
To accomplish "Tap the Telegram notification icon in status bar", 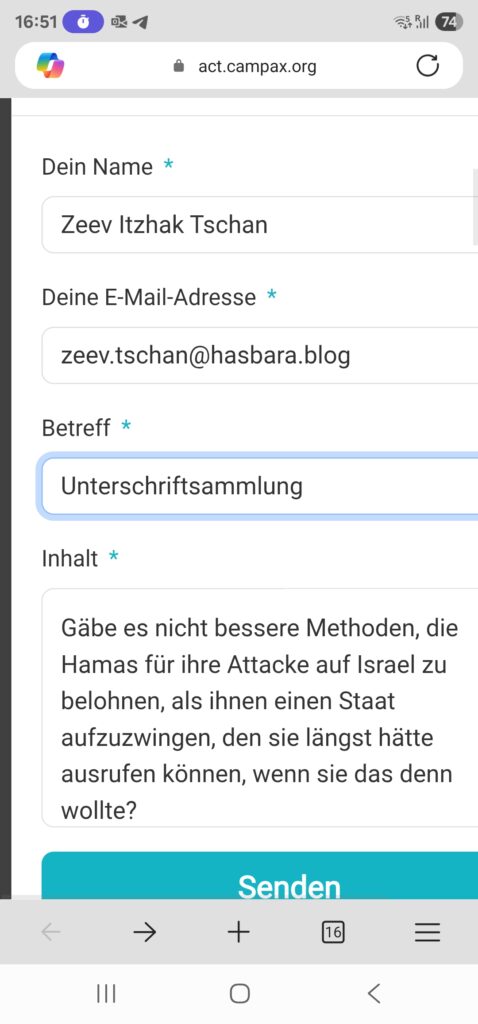I will click(x=139, y=22).
